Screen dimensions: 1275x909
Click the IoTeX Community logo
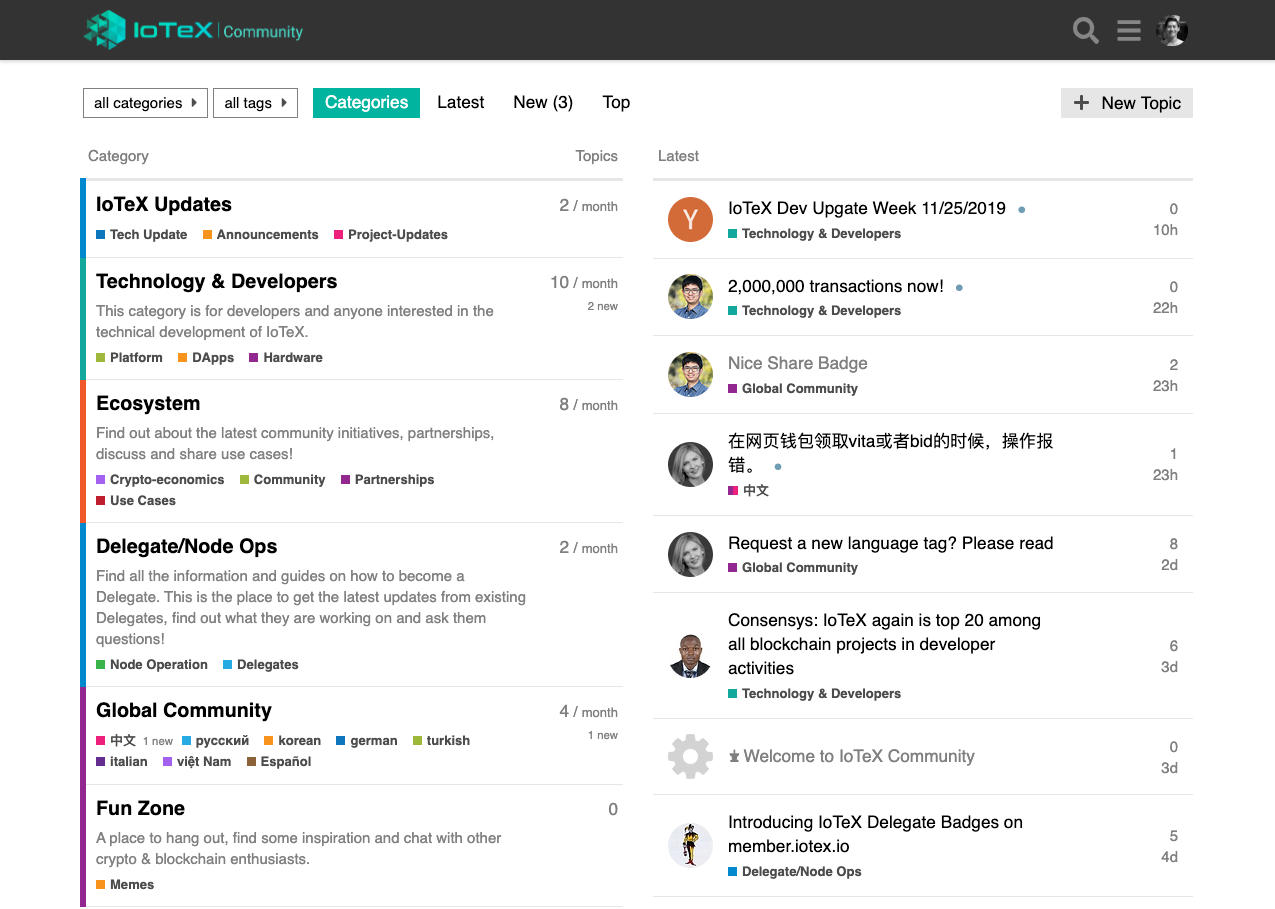click(x=193, y=30)
